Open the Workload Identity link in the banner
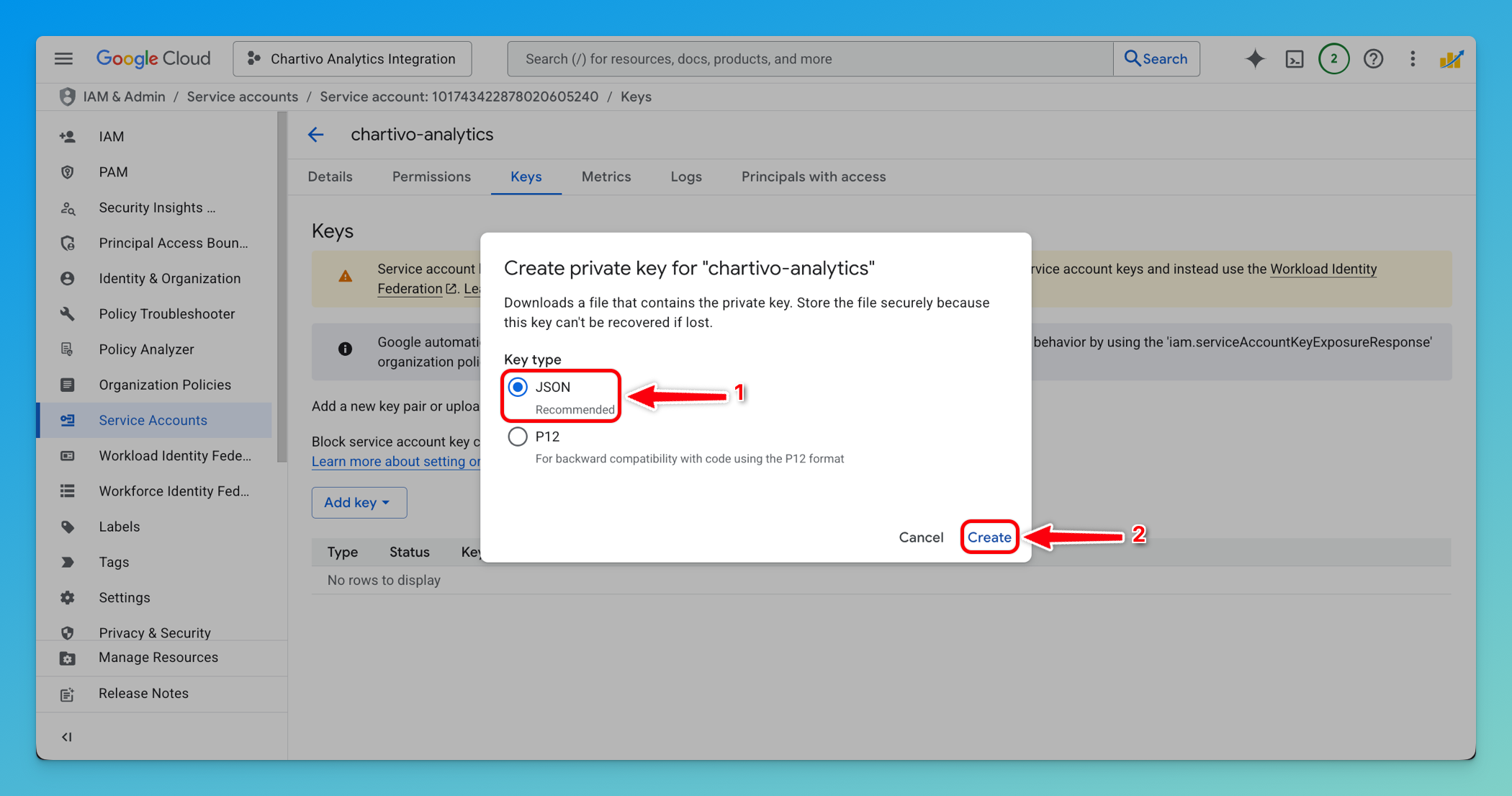This screenshot has width=1512, height=796. click(1323, 269)
